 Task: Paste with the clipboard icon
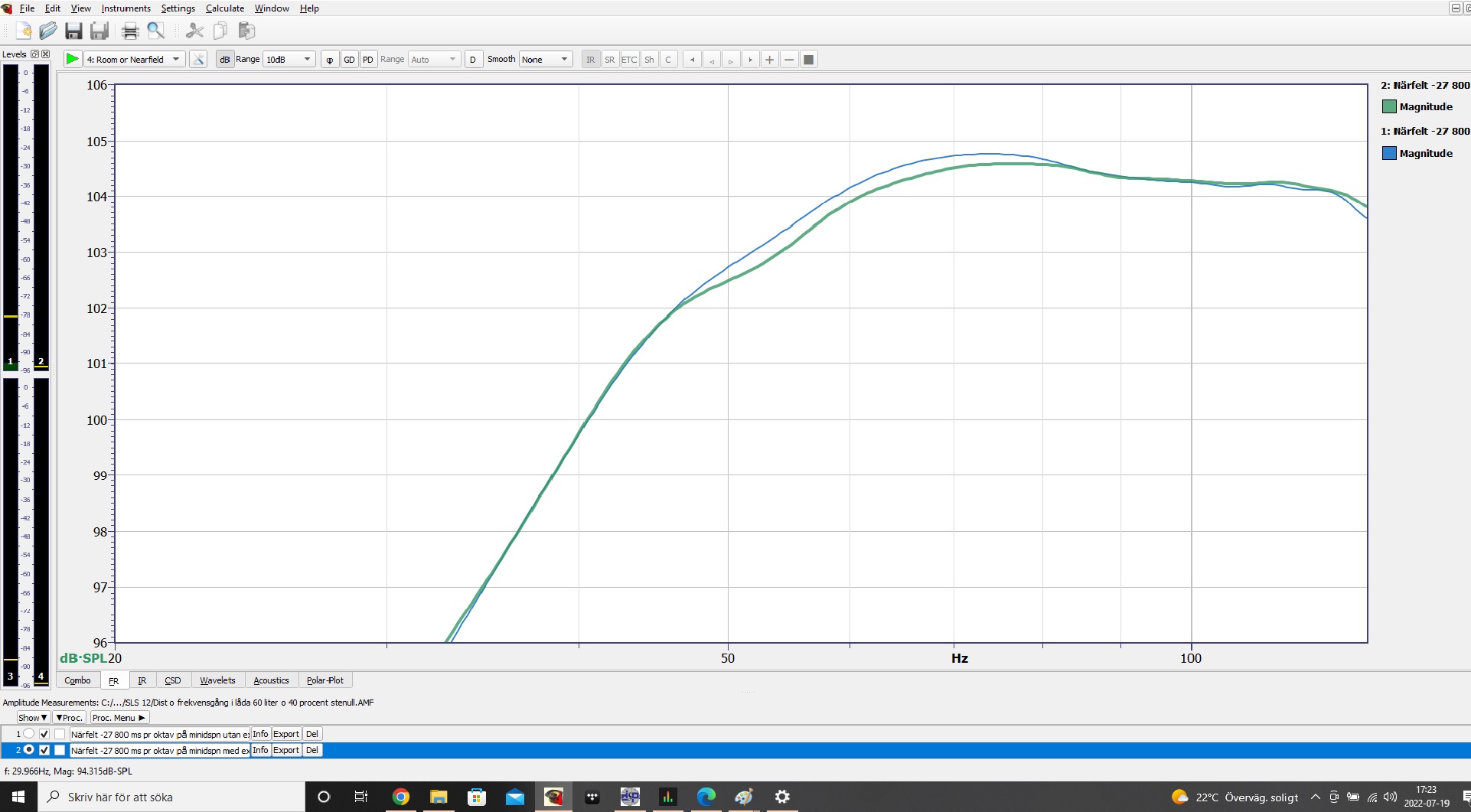246,31
